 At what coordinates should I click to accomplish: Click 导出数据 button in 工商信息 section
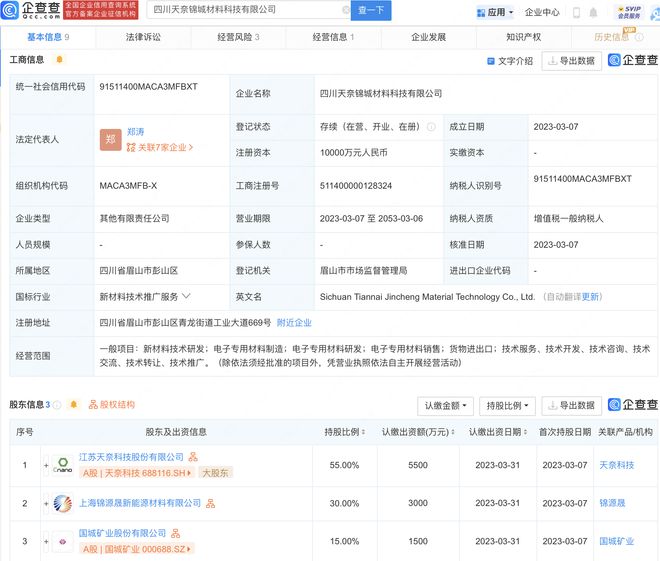pos(572,61)
